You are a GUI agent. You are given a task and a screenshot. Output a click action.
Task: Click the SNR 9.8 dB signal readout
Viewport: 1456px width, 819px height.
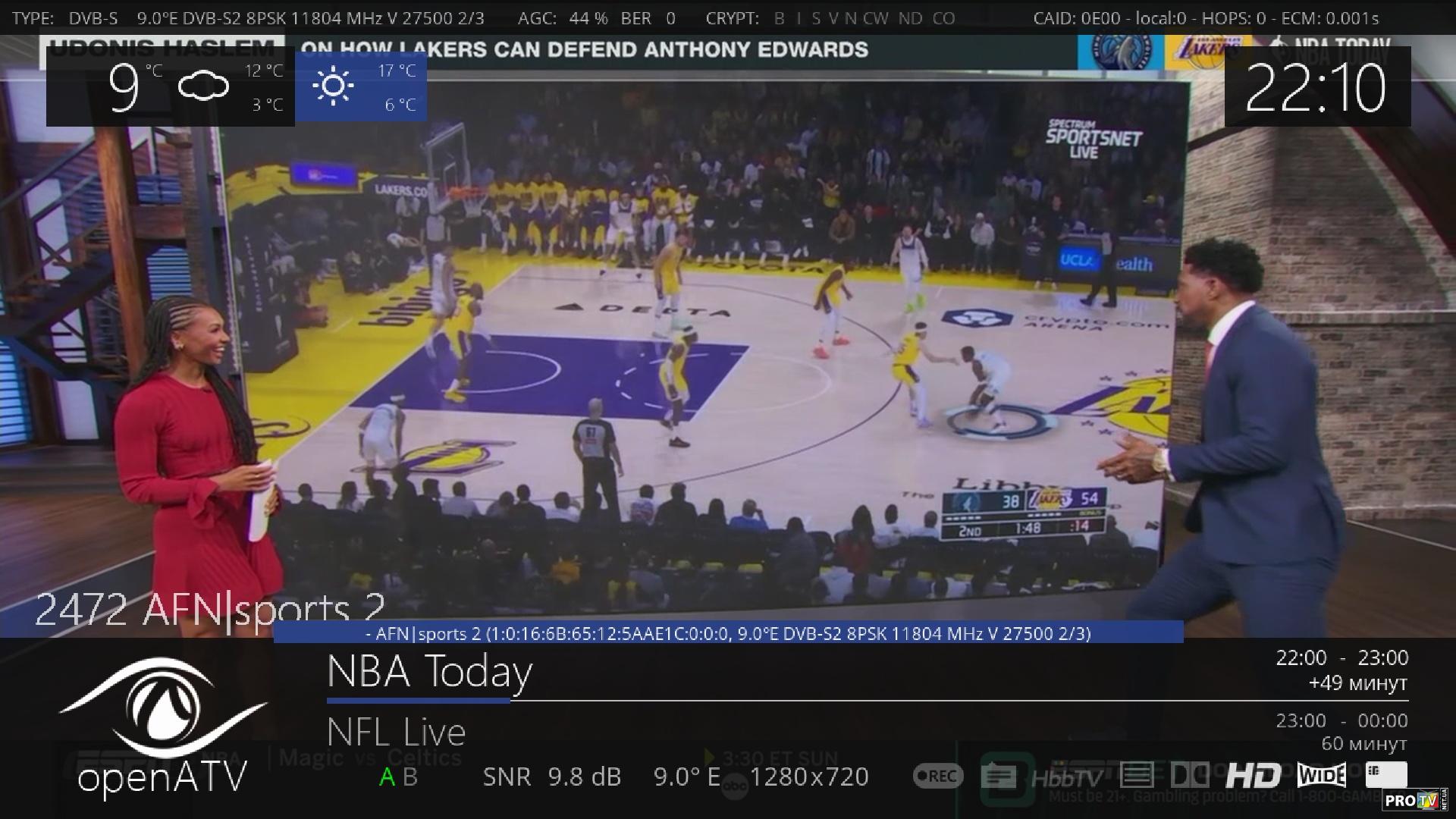551,777
